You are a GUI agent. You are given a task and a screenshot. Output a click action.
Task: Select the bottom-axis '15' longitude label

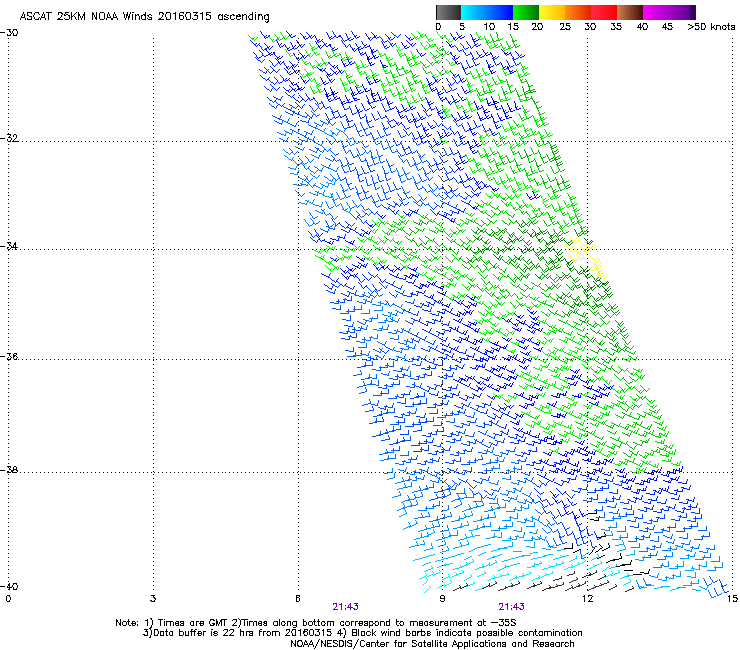pyautogui.click(x=732, y=599)
